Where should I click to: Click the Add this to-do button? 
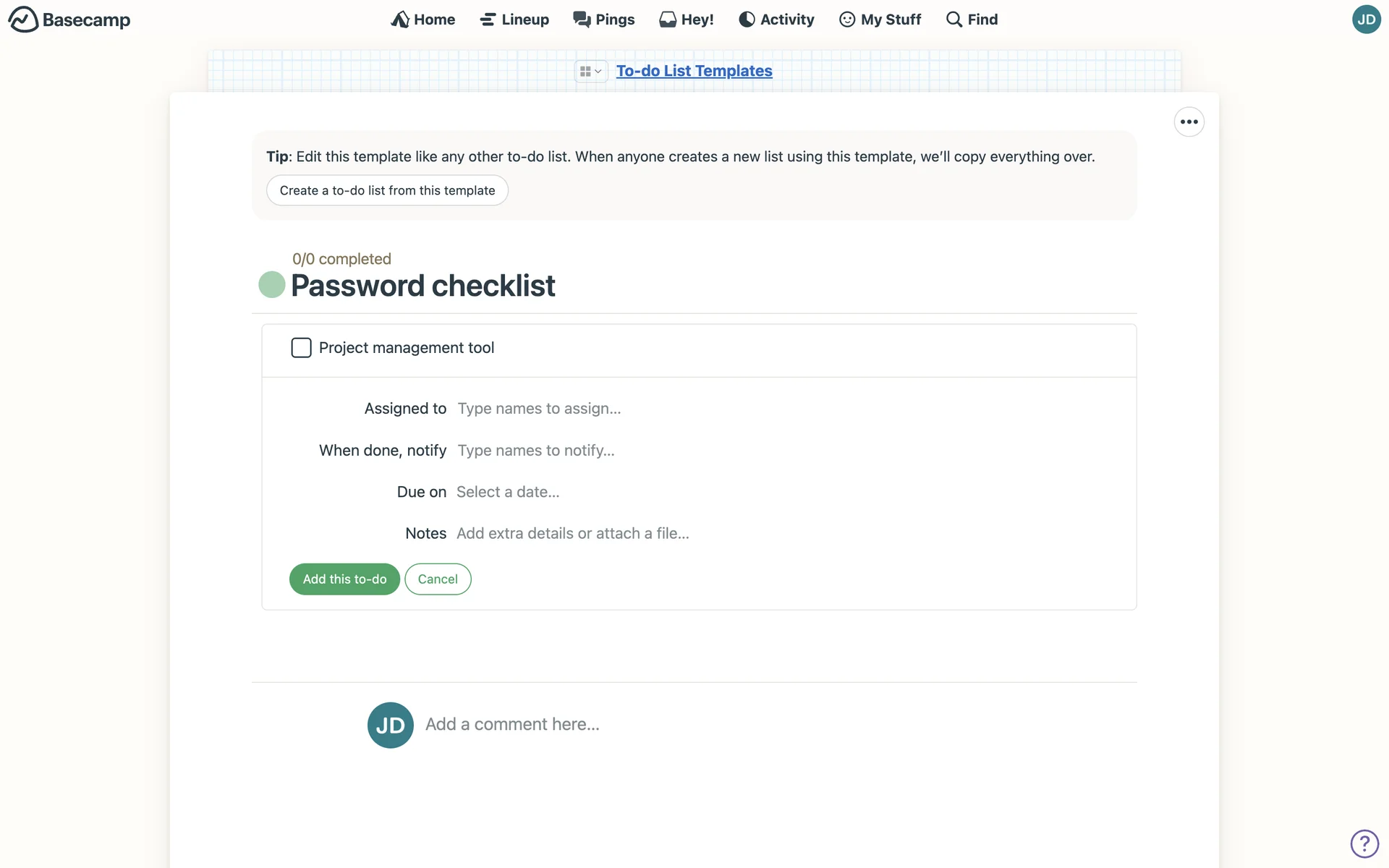coord(344,579)
